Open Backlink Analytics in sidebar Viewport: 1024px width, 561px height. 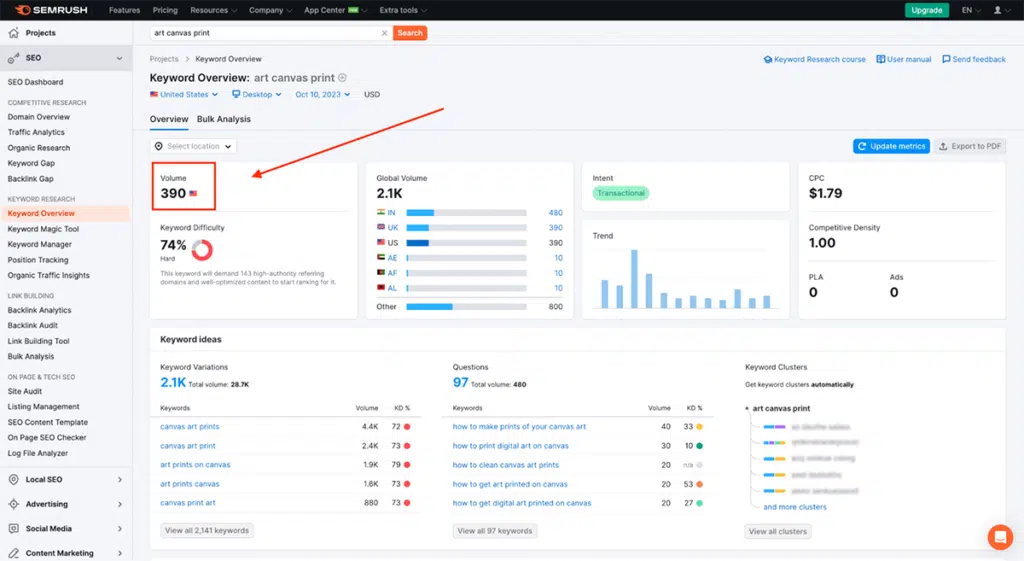coord(39,310)
